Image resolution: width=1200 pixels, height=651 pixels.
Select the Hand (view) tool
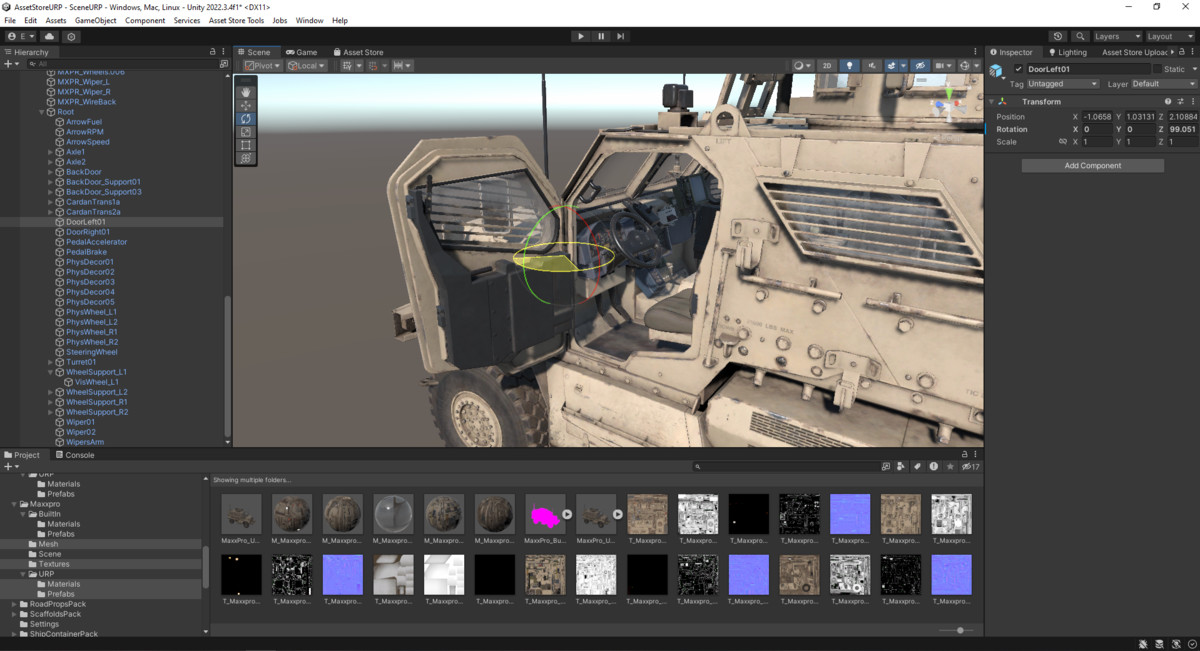(246, 92)
